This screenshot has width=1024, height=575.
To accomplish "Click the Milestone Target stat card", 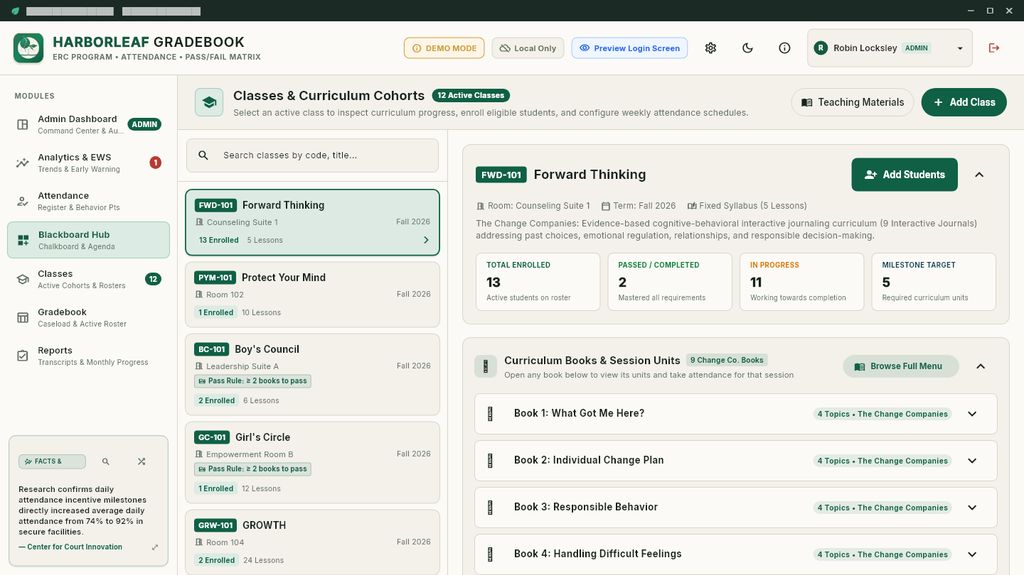I will pos(934,282).
